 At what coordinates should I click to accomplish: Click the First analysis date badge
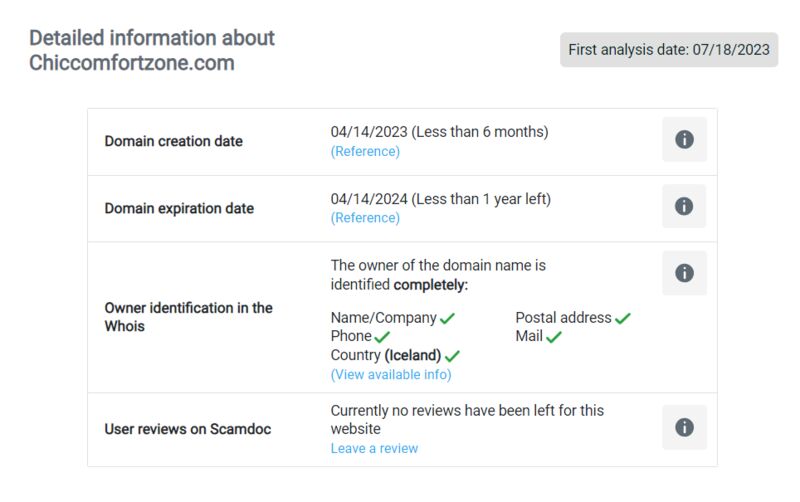click(669, 50)
